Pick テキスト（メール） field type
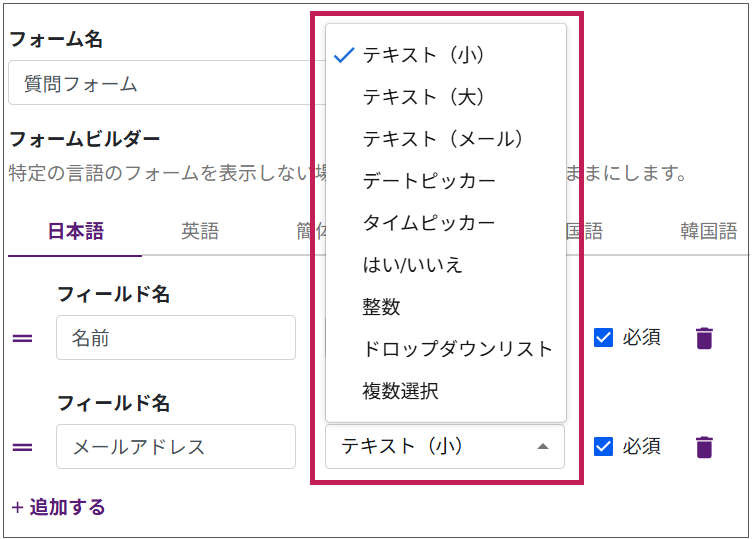752x539 pixels. pos(443,139)
